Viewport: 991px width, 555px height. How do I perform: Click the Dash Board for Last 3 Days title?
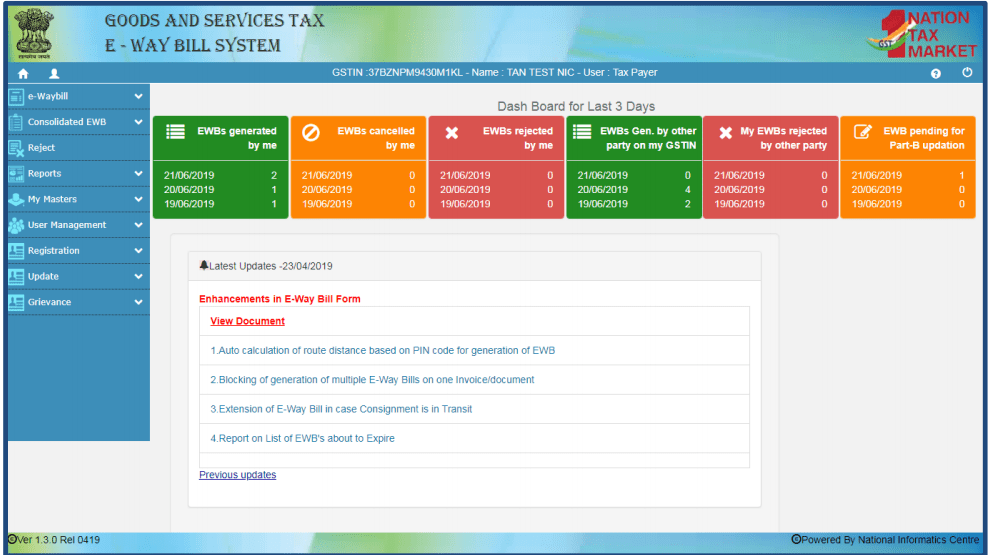(x=576, y=106)
